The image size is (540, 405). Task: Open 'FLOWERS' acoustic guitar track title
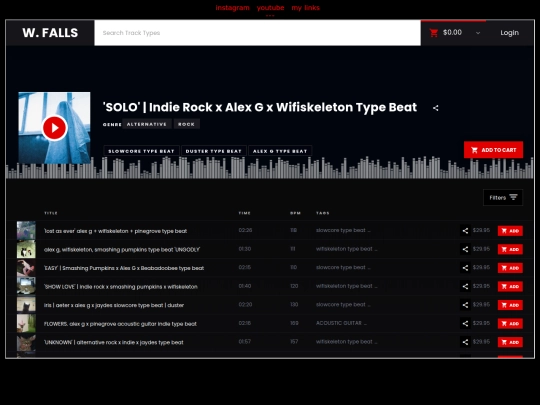coord(120,324)
